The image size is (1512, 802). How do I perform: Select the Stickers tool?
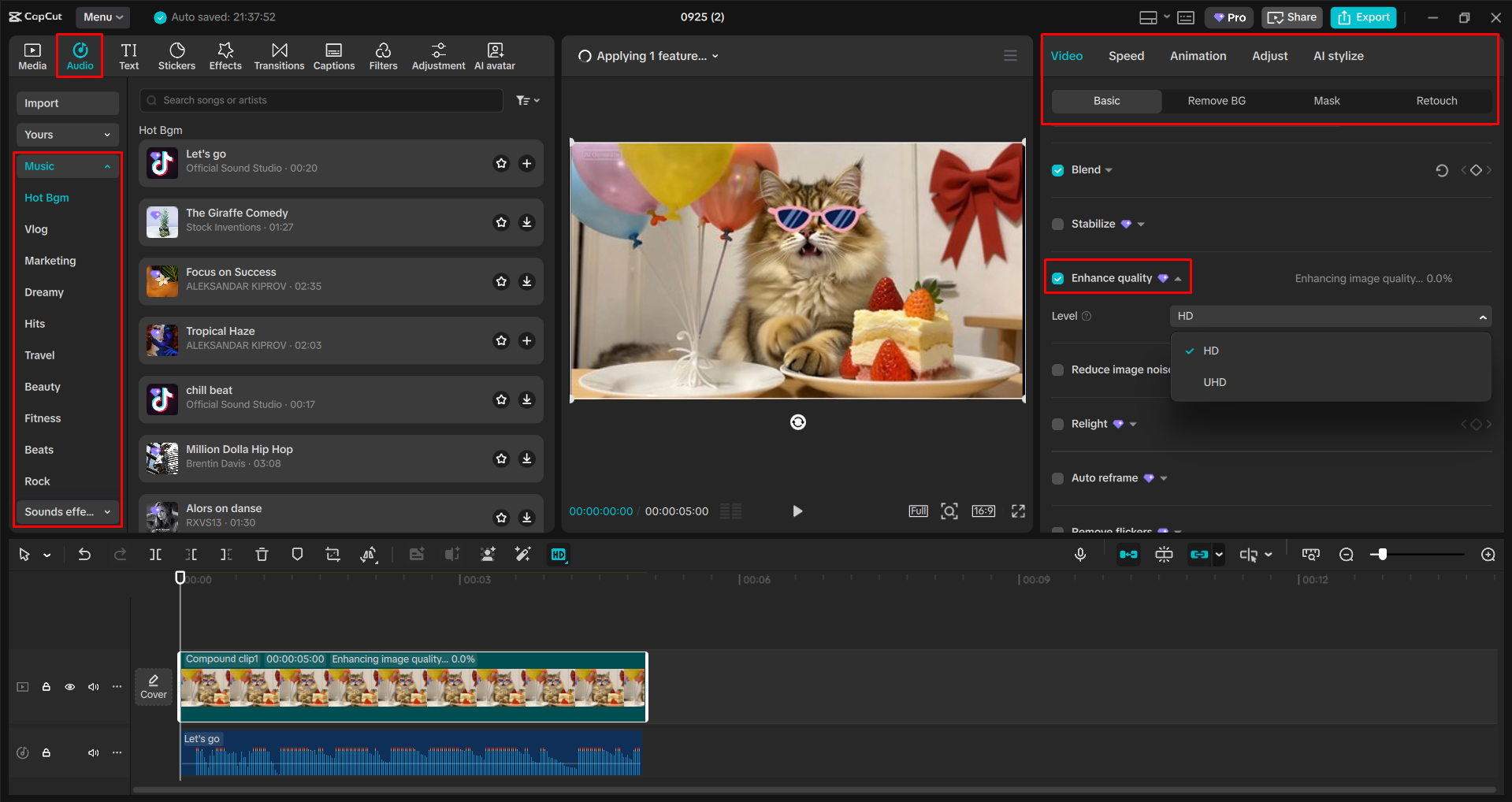coord(176,55)
